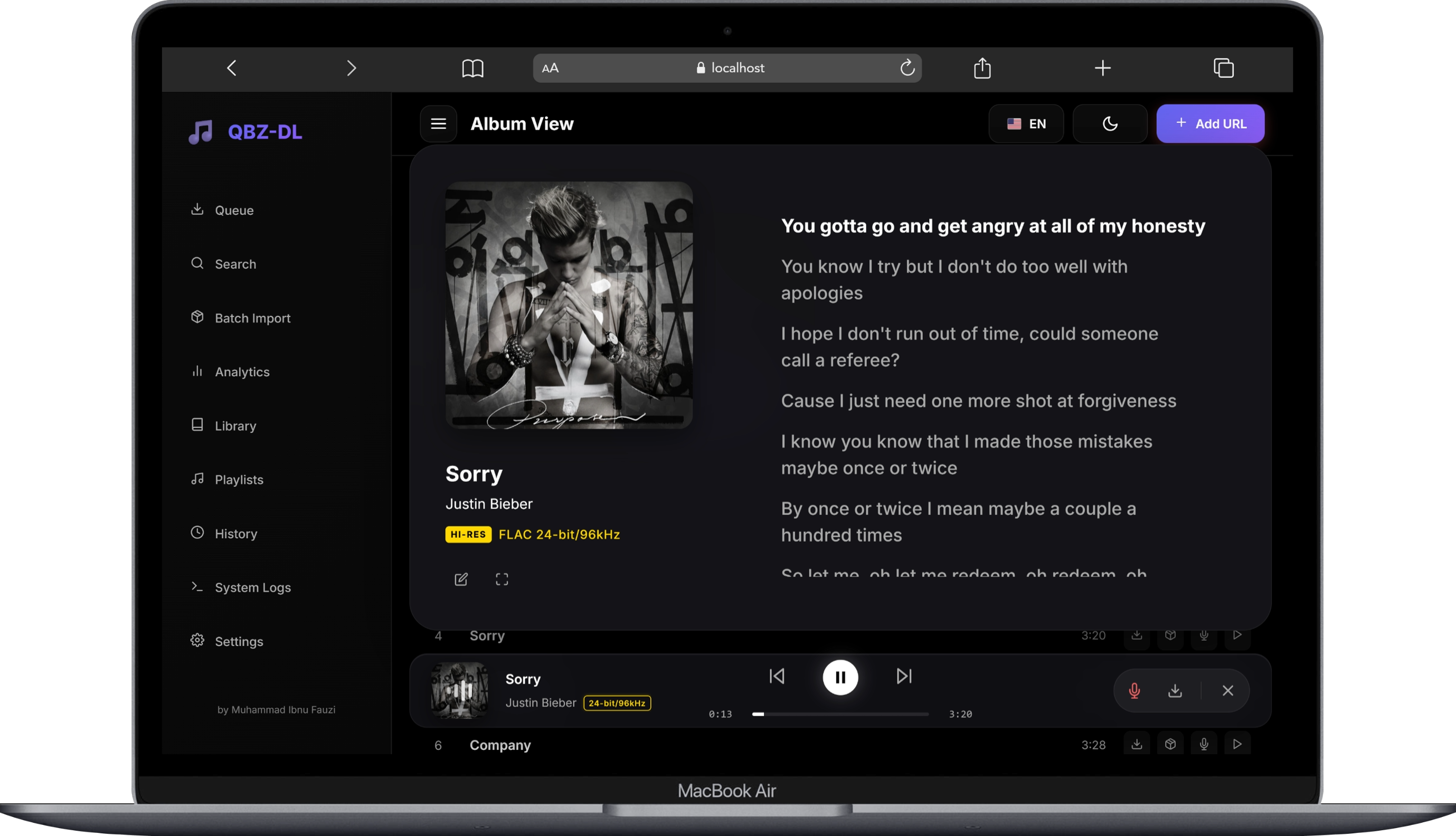
Task: Enter fullscreen lyrics view
Action: pos(502,579)
